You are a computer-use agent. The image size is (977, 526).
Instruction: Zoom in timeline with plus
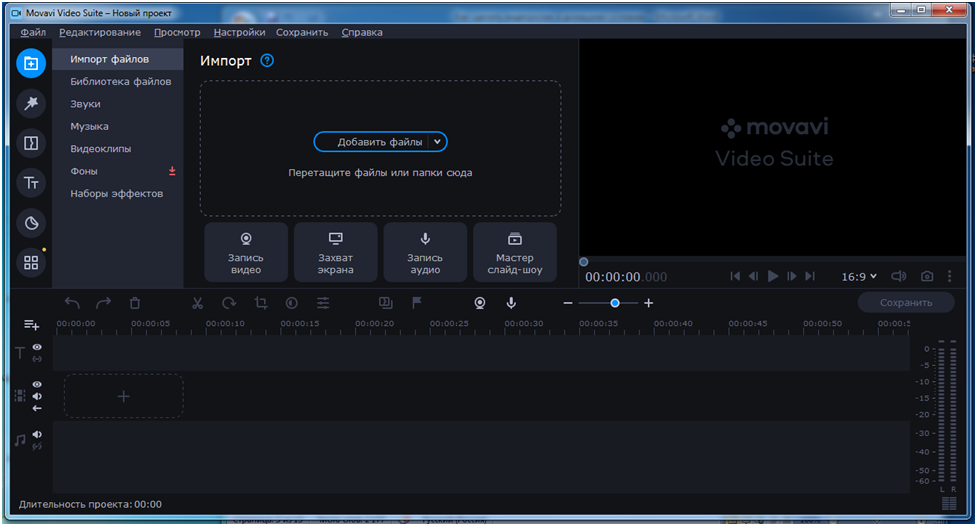point(649,303)
